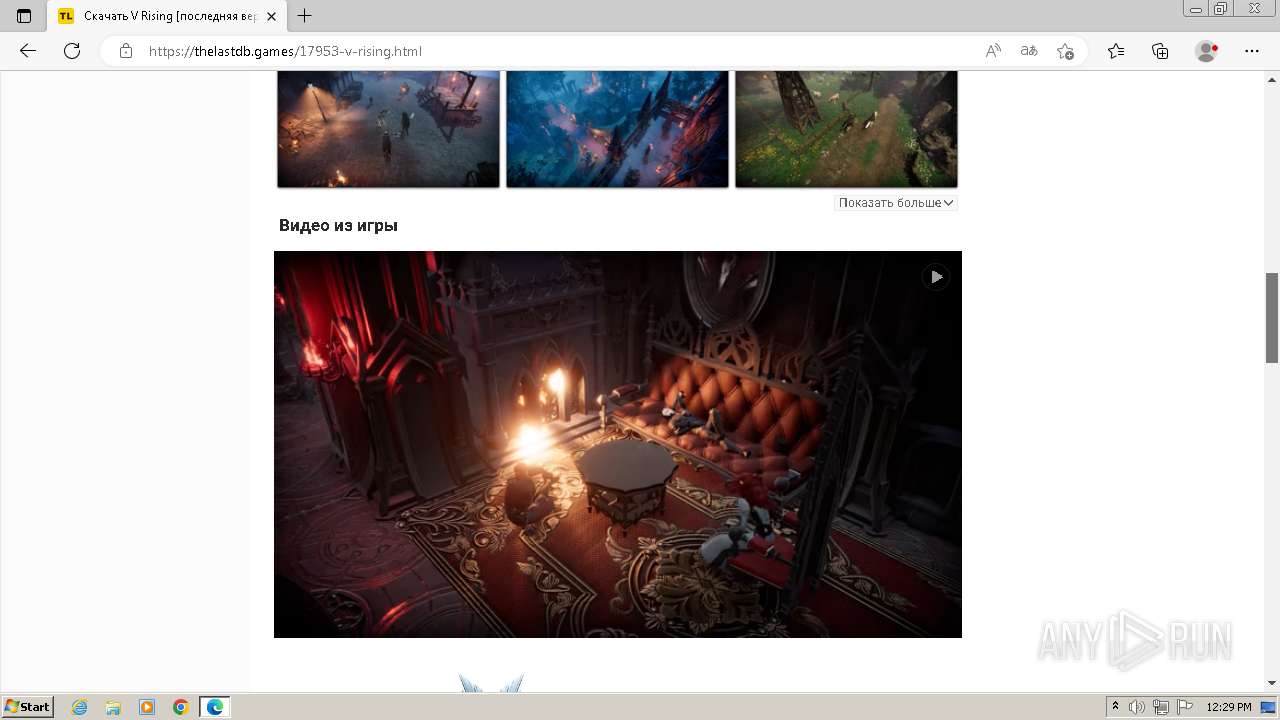Open the translate page option
Viewport: 1280px width, 720px height.
tap(1029, 51)
